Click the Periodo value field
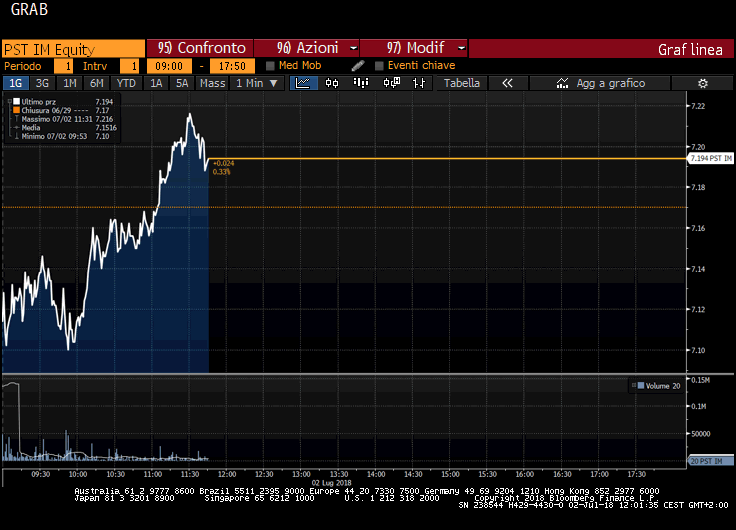Viewport: 736px width, 530px height. [x=63, y=66]
